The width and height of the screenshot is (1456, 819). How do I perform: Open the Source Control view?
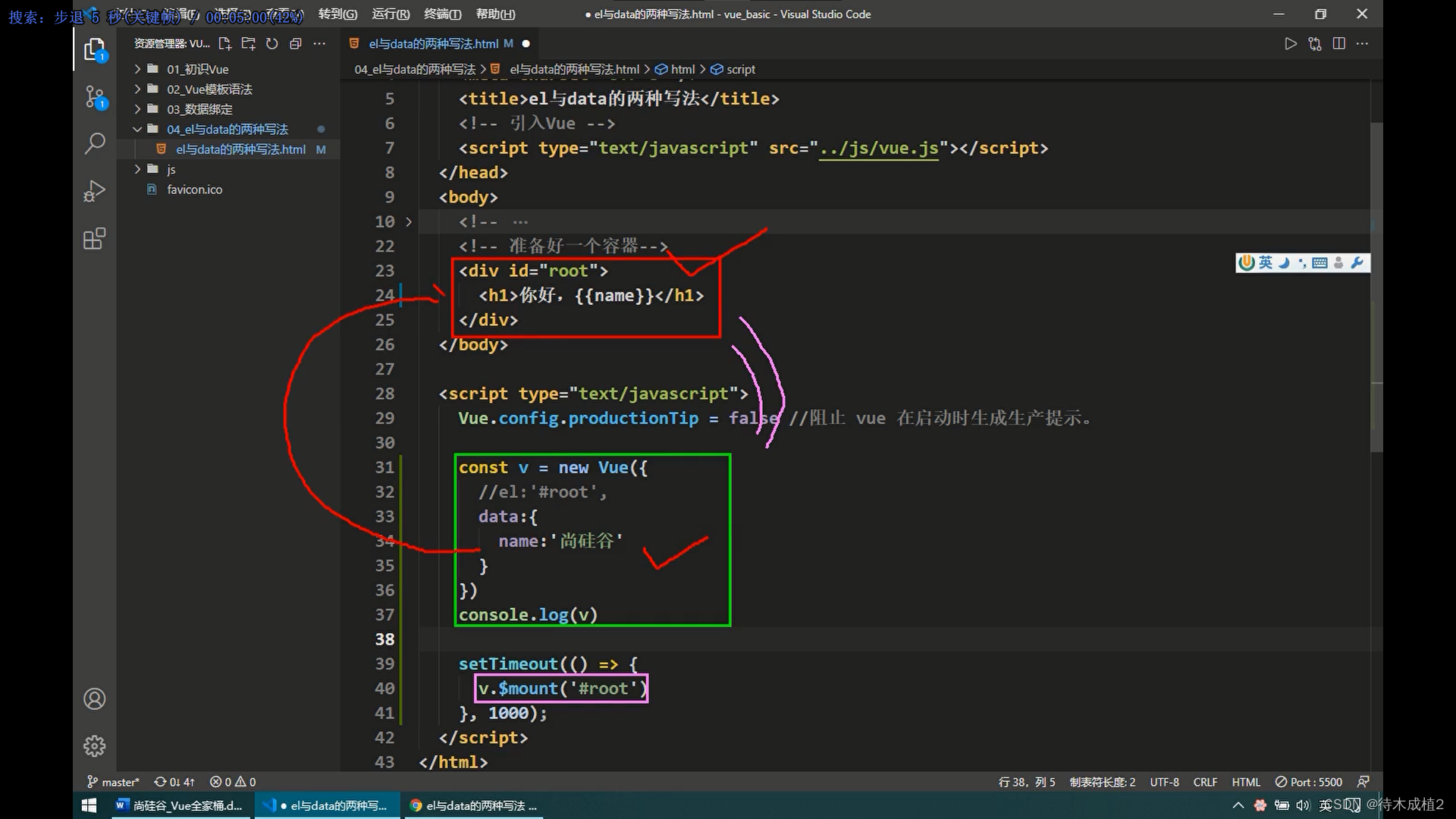[x=95, y=97]
